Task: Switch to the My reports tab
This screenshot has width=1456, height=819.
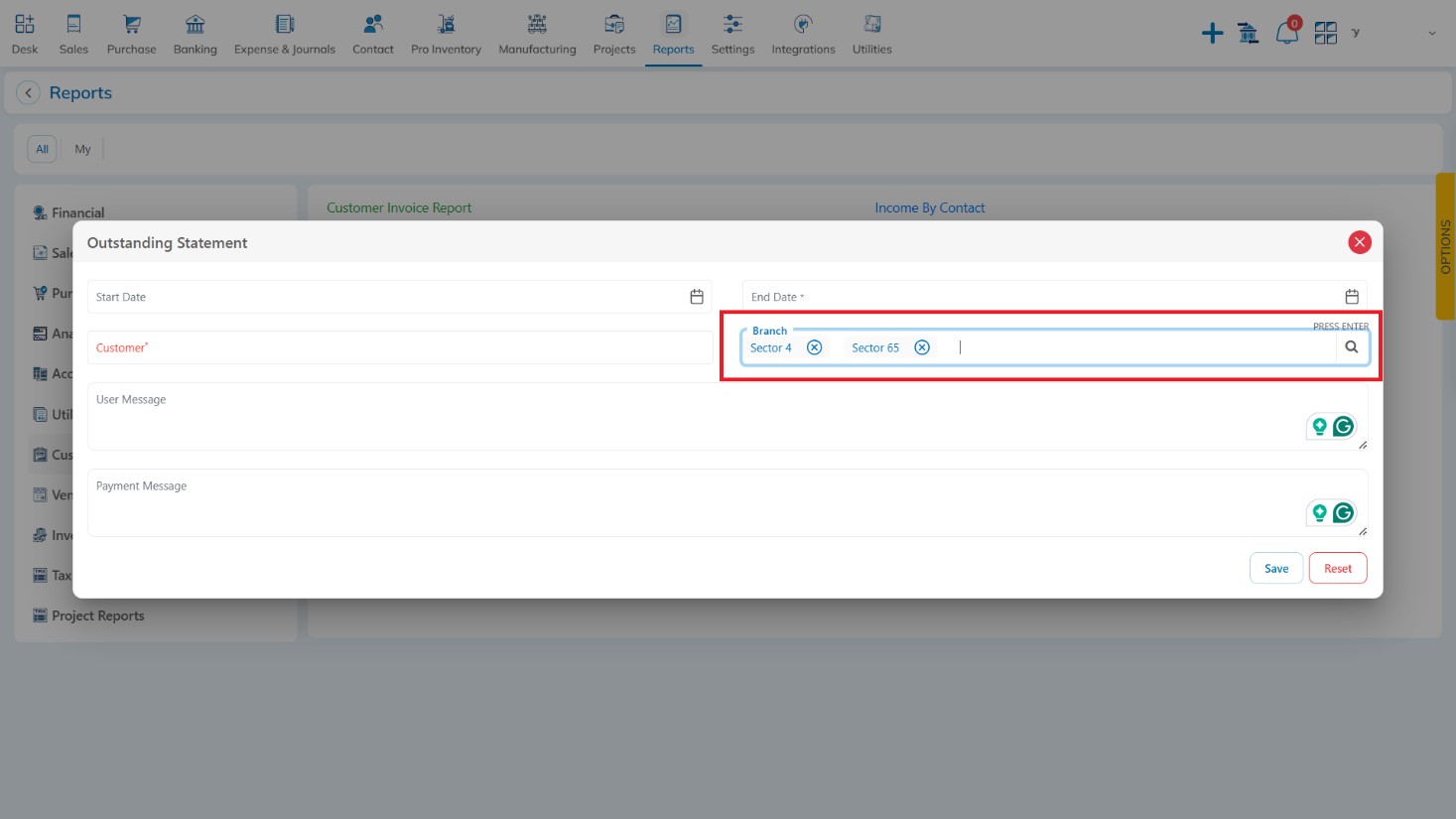Action: 82,149
